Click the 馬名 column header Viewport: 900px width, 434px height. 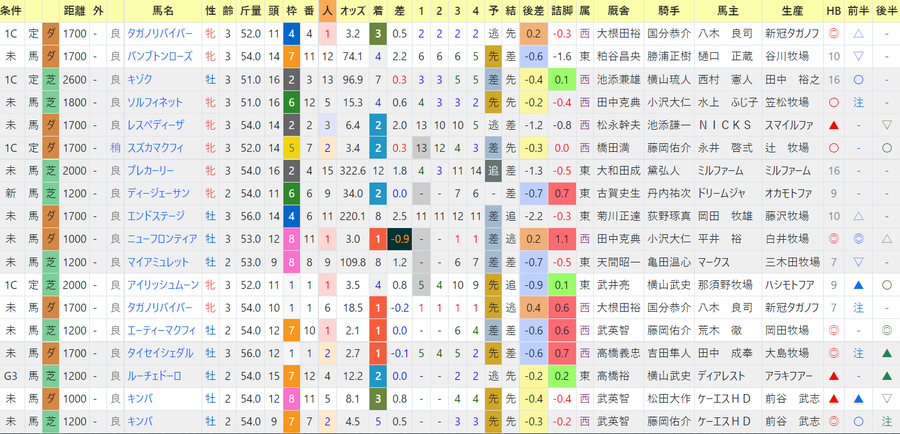(x=163, y=11)
